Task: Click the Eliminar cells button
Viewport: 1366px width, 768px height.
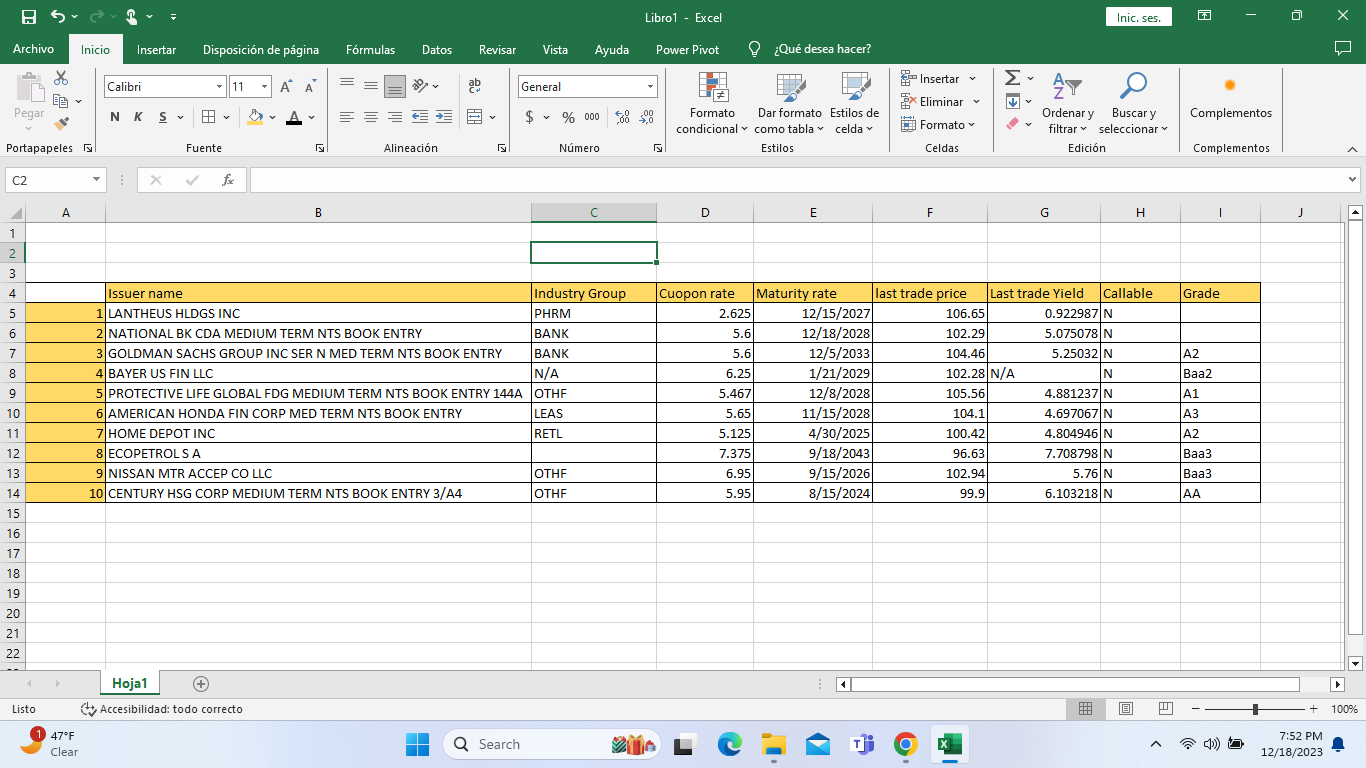Action: click(933, 101)
